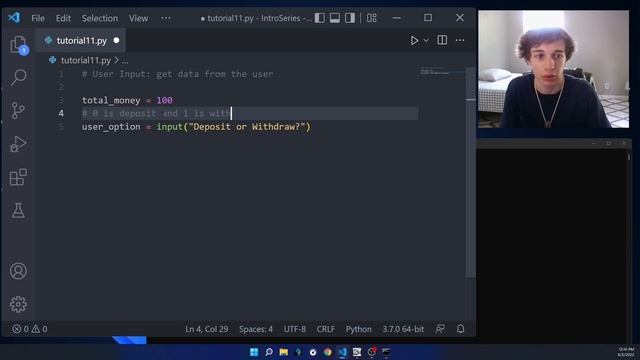Image resolution: width=640 pixels, height=360 pixels.
Task: Open the Extensions view
Action: click(18, 177)
